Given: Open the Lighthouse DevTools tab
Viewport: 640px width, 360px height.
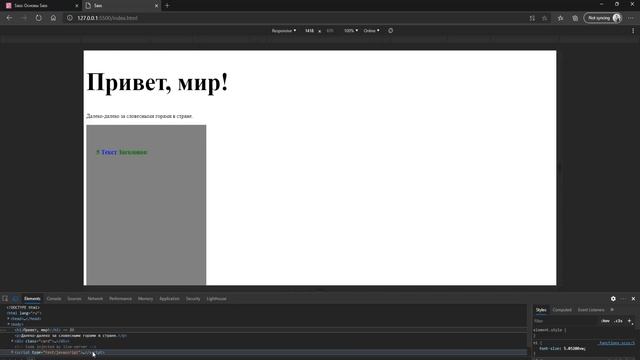Looking at the screenshot, I should click(x=216, y=299).
